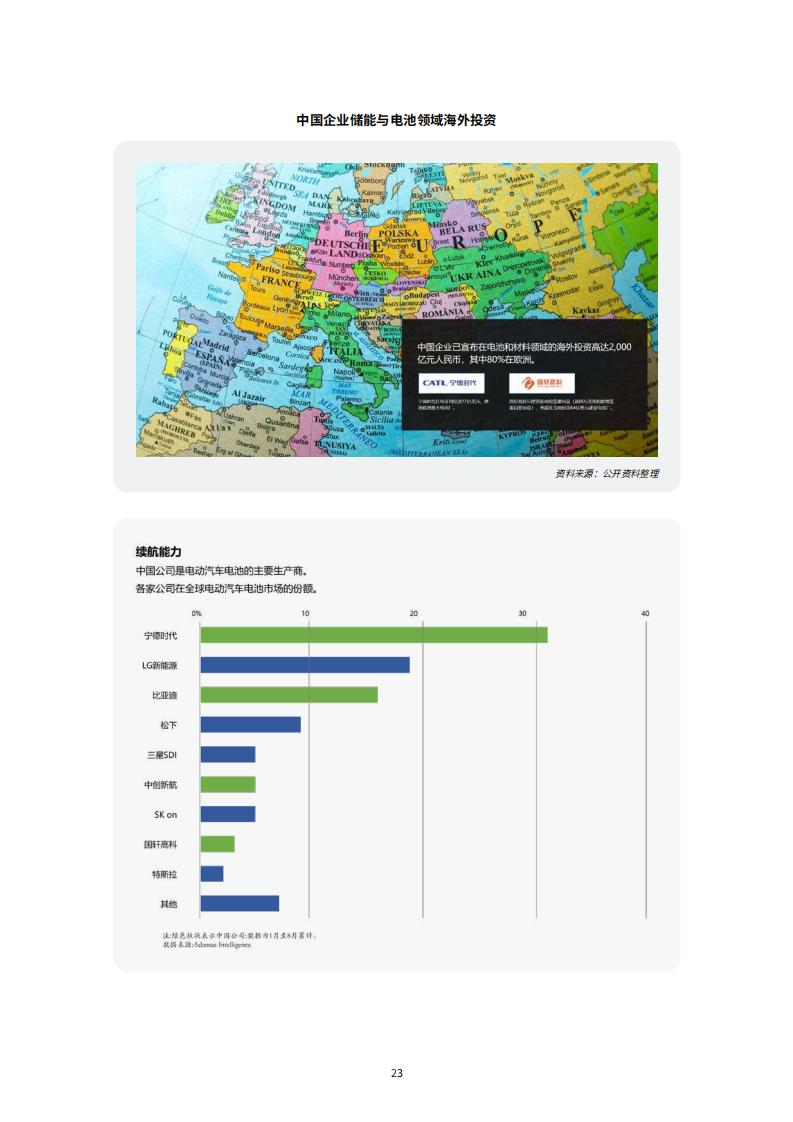This screenshot has width=793, height=1122.
Task: Click the 国轩高科 chart label
Action: pos(160,844)
